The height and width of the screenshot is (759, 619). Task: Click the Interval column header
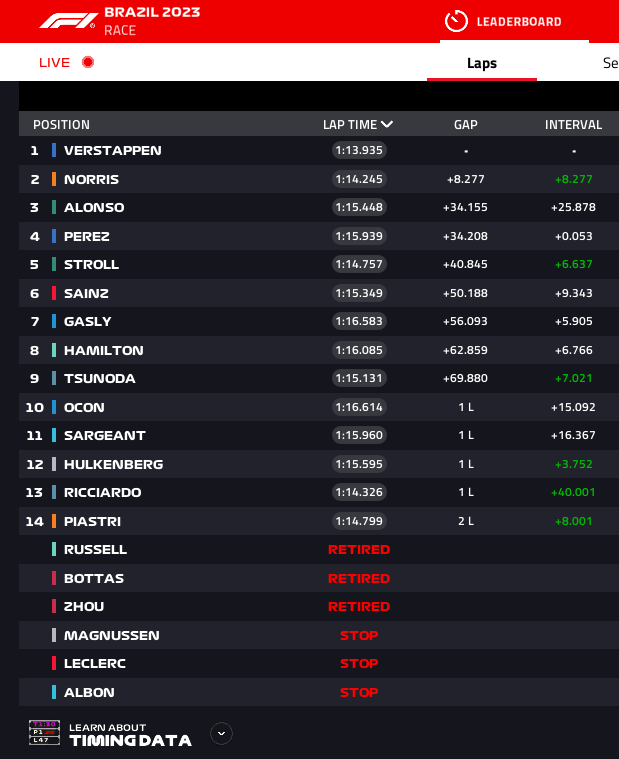pyautogui.click(x=574, y=125)
